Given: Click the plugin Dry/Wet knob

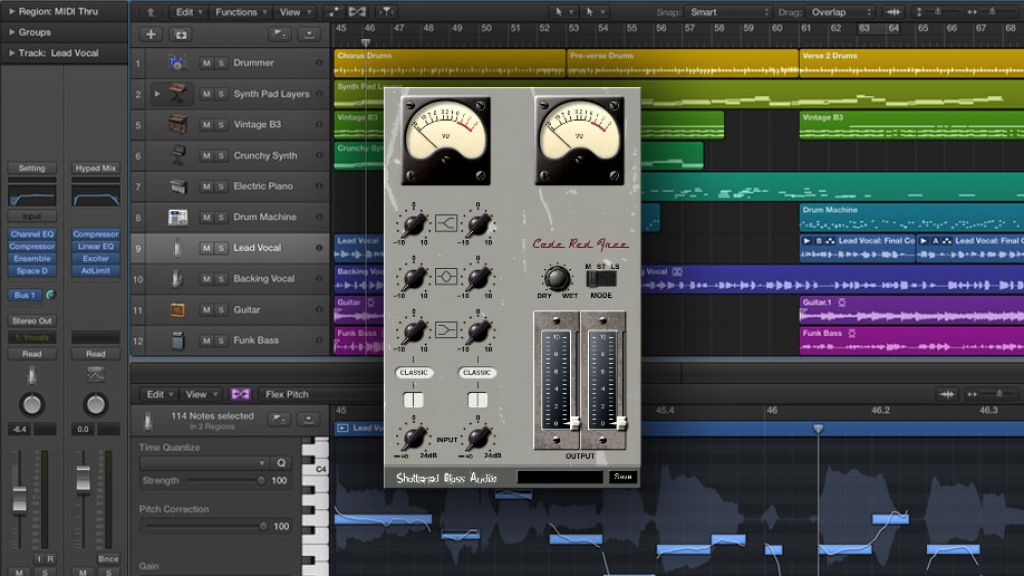Looking at the screenshot, I should (556, 278).
